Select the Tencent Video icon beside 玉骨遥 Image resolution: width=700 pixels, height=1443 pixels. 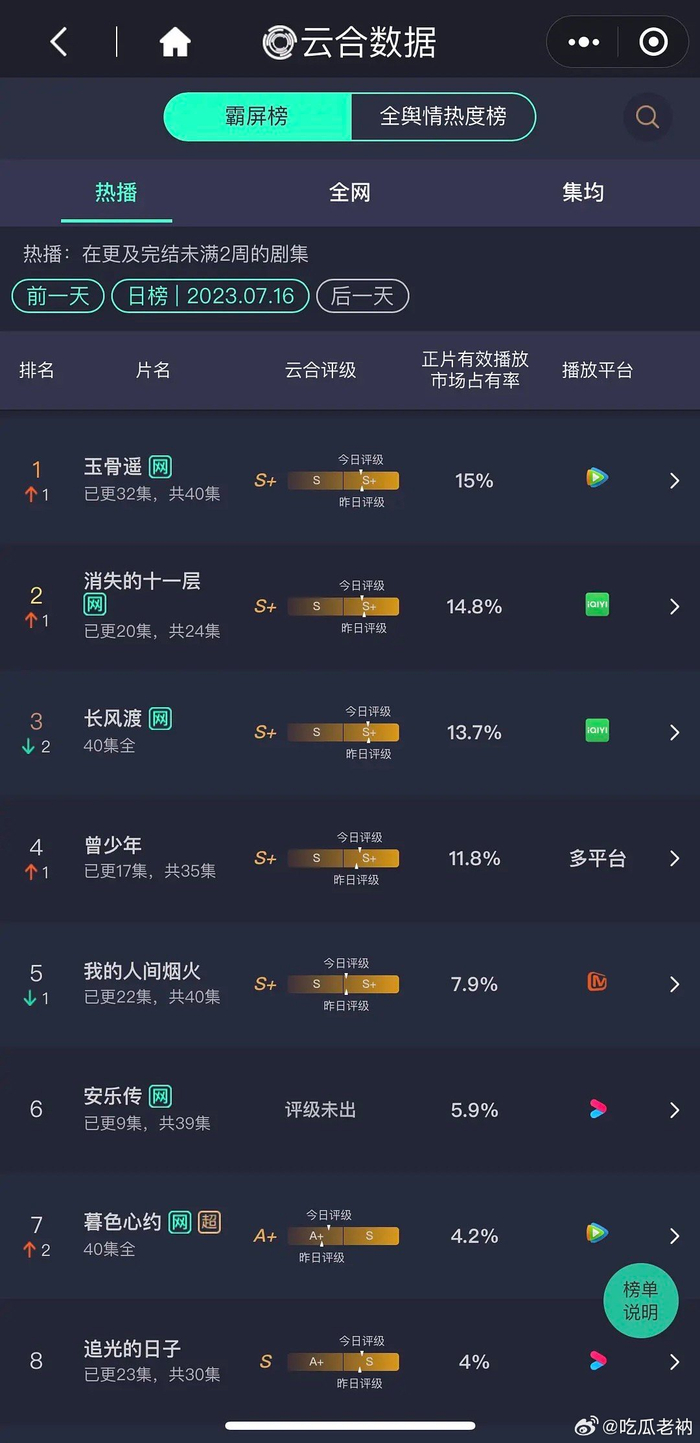click(597, 478)
